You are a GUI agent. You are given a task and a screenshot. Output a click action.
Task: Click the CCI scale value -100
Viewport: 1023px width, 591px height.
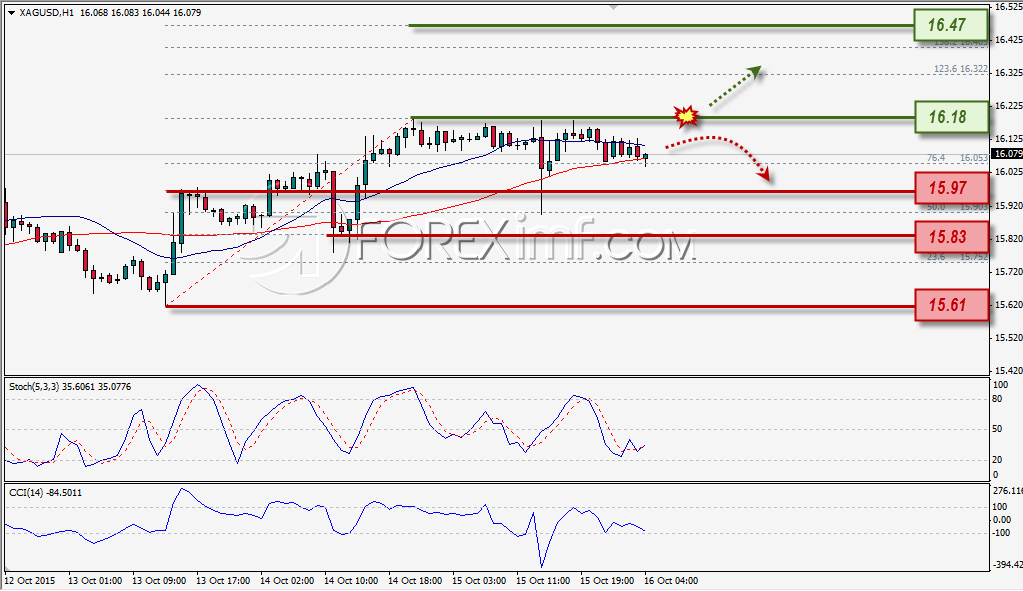click(x=1002, y=532)
